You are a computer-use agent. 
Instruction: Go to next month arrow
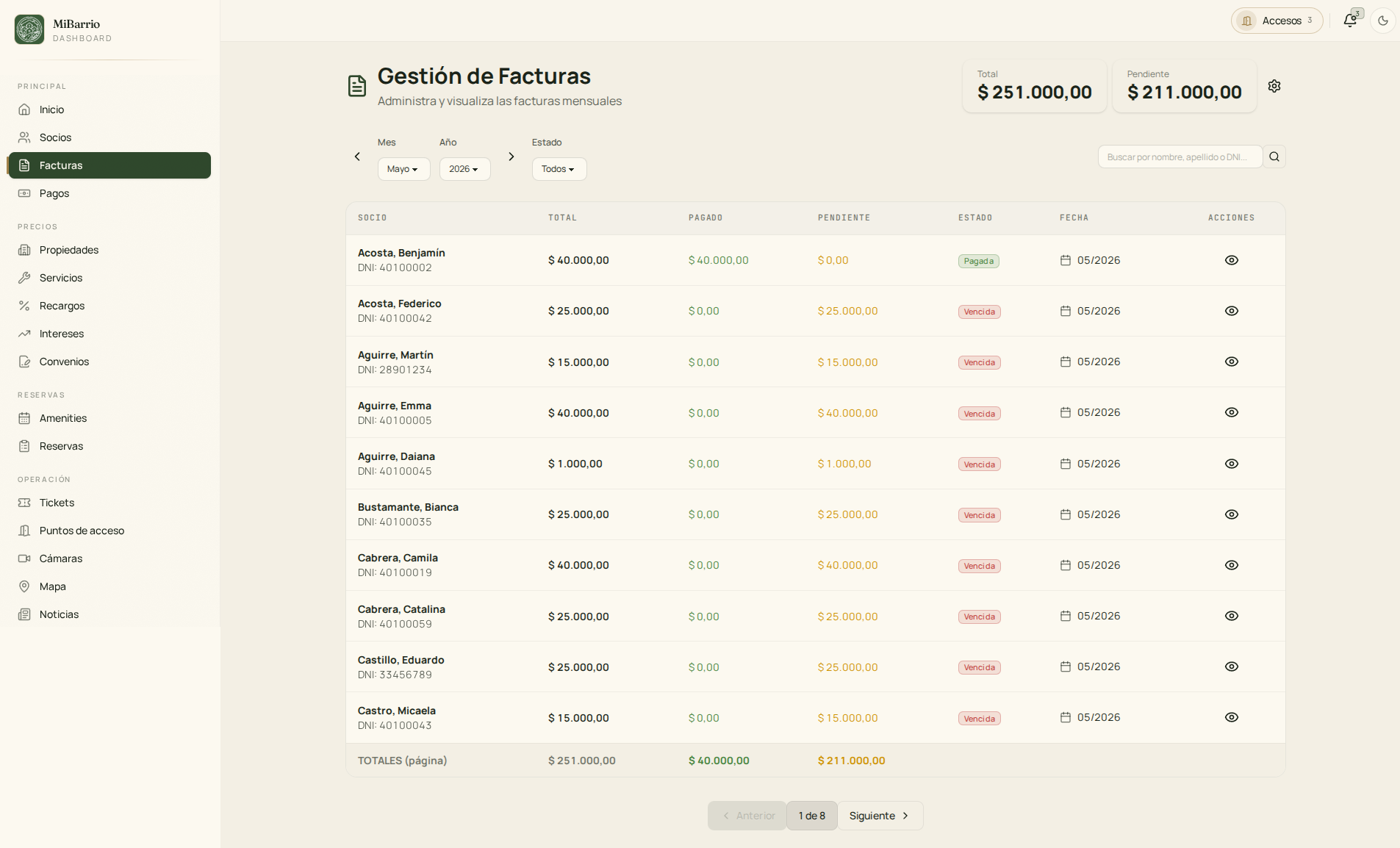pyautogui.click(x=511, y=157)
